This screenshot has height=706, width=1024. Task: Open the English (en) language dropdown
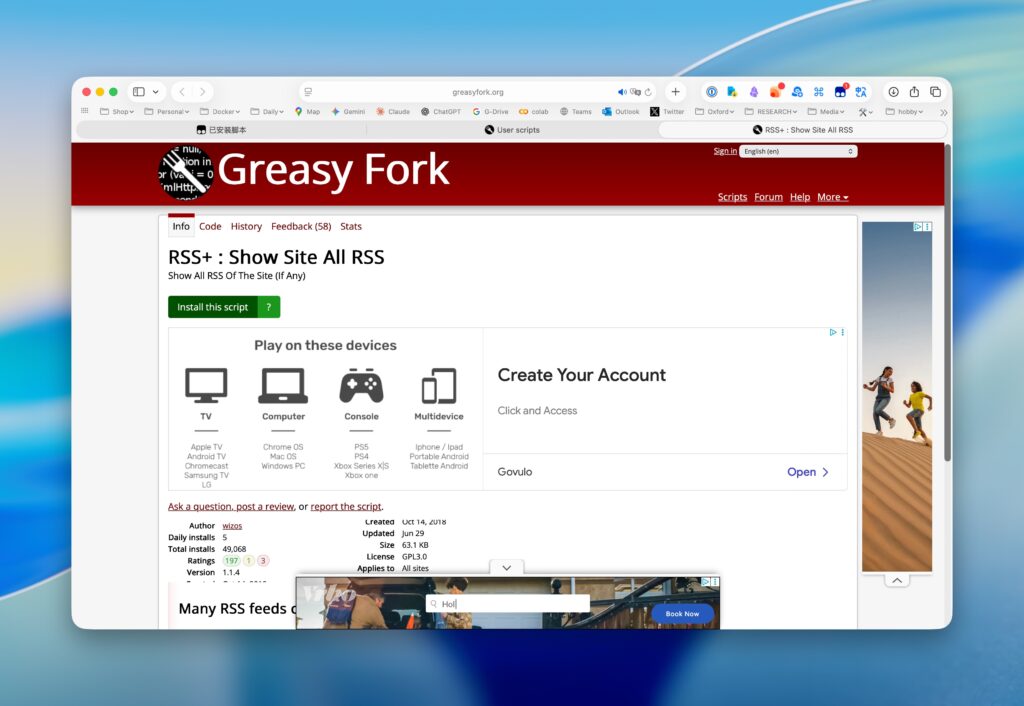point(798,152)
